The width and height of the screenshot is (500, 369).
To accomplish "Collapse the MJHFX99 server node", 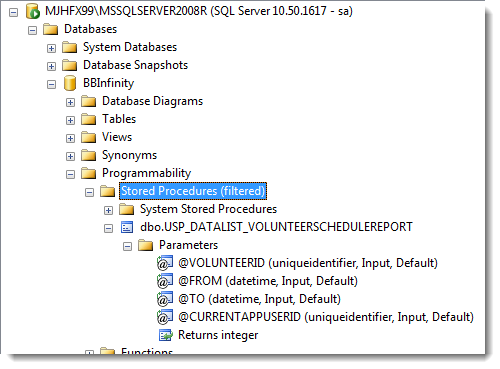I will click(x=13, y=13).
